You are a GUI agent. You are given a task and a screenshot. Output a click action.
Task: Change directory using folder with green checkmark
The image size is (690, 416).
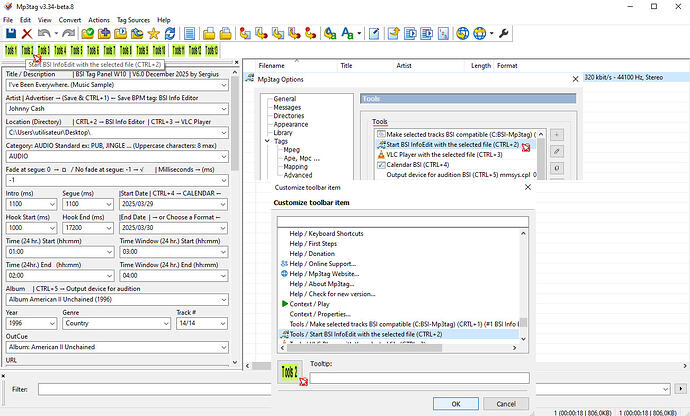tap(88, 33)
